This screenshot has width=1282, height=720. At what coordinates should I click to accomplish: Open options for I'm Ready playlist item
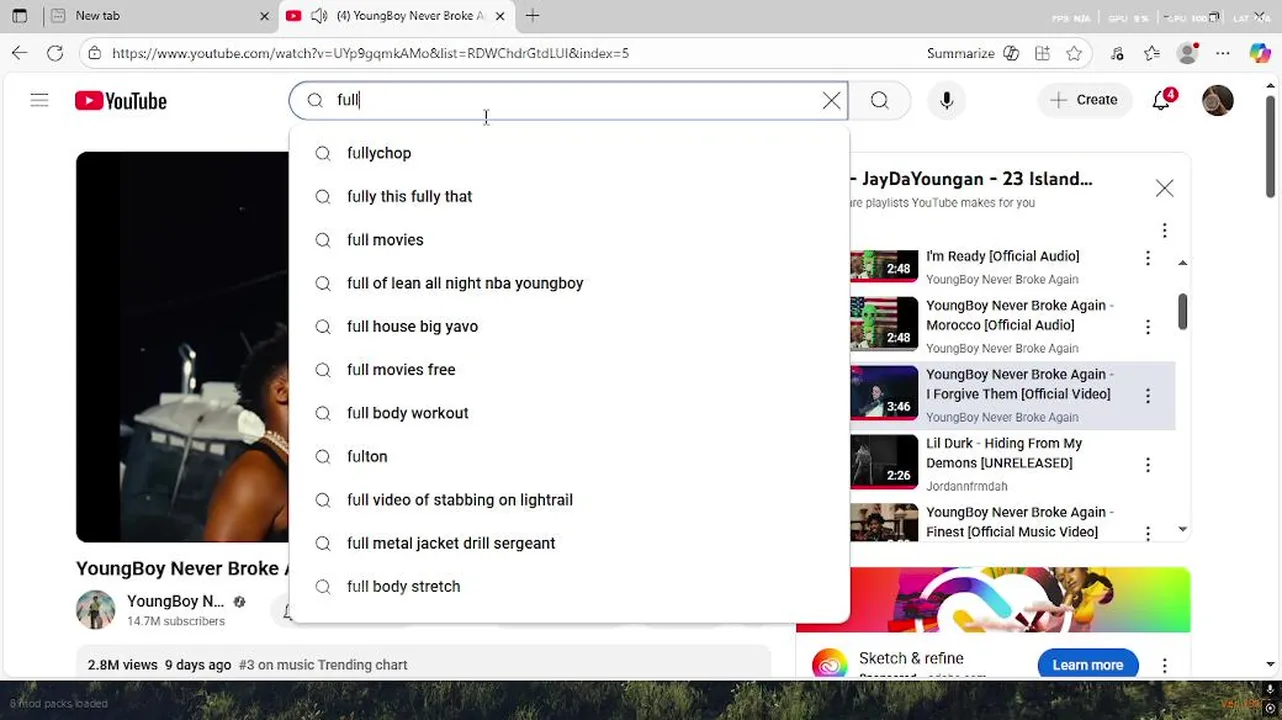(1148, 259)
